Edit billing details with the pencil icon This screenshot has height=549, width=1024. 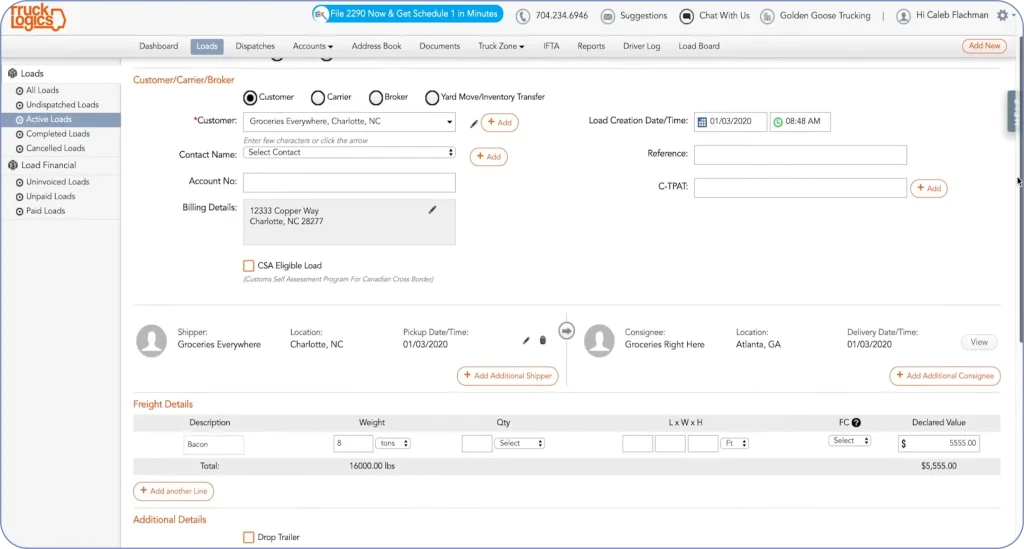coord(432,210)
